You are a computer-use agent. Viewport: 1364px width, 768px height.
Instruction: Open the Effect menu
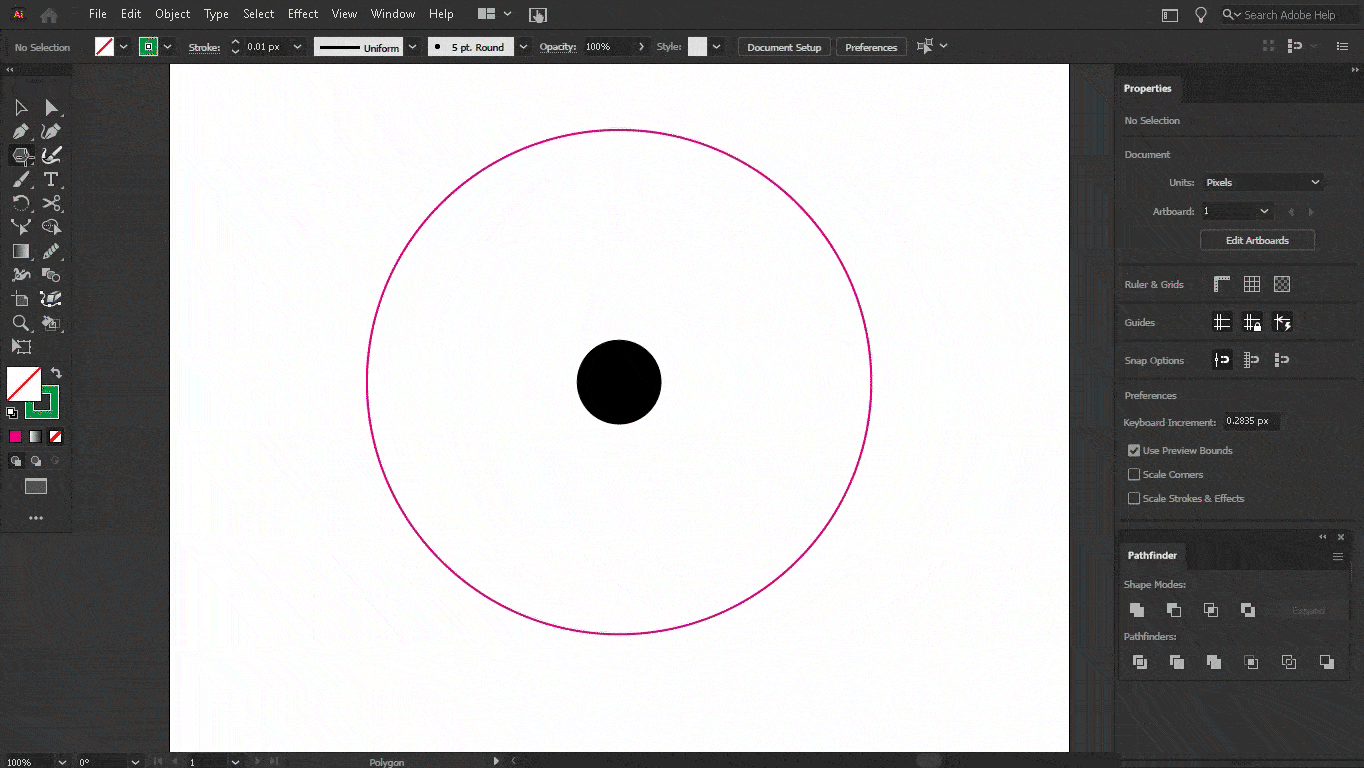(x=303, y=15)
